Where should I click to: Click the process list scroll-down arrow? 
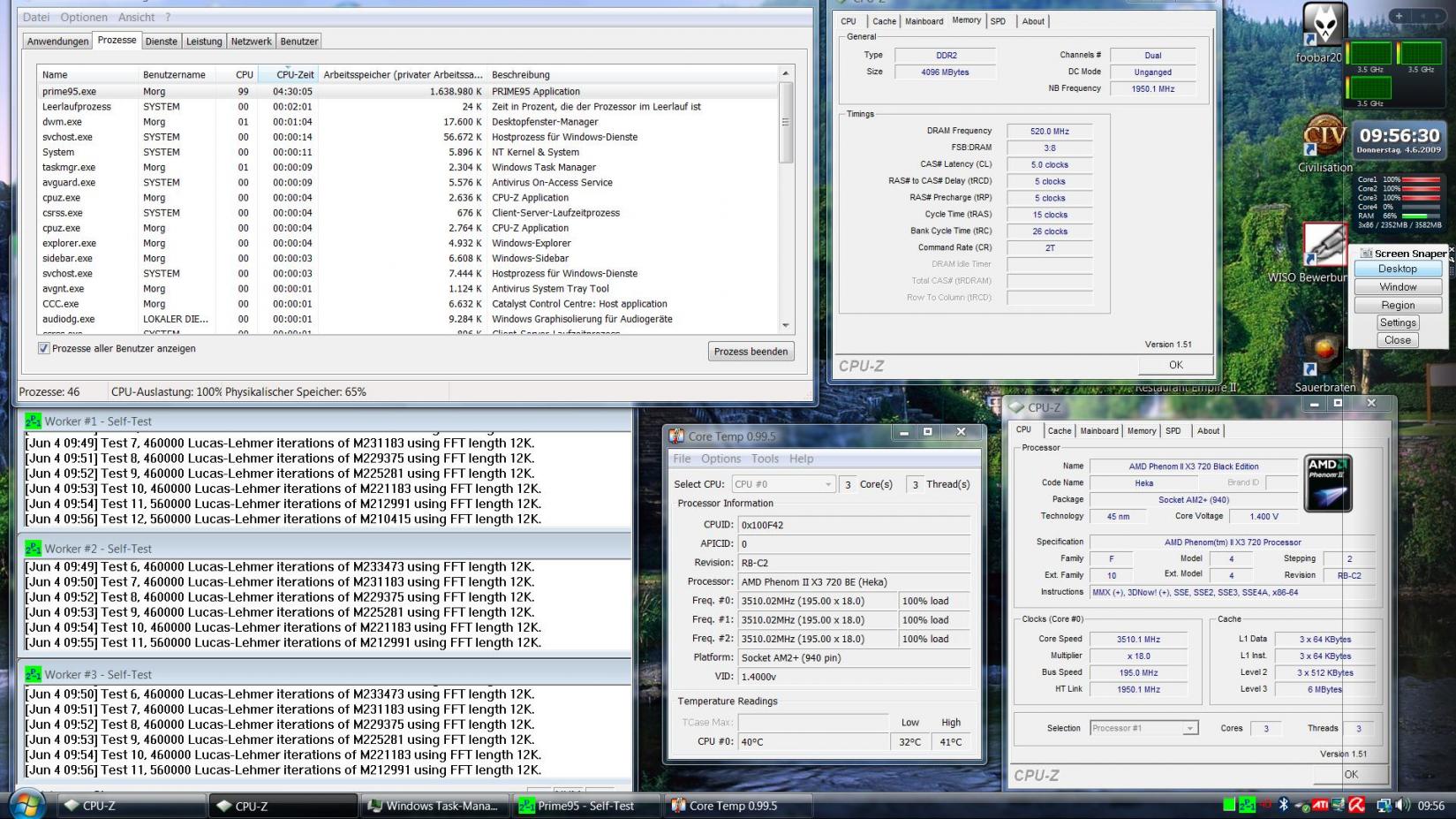click(786, 326)
